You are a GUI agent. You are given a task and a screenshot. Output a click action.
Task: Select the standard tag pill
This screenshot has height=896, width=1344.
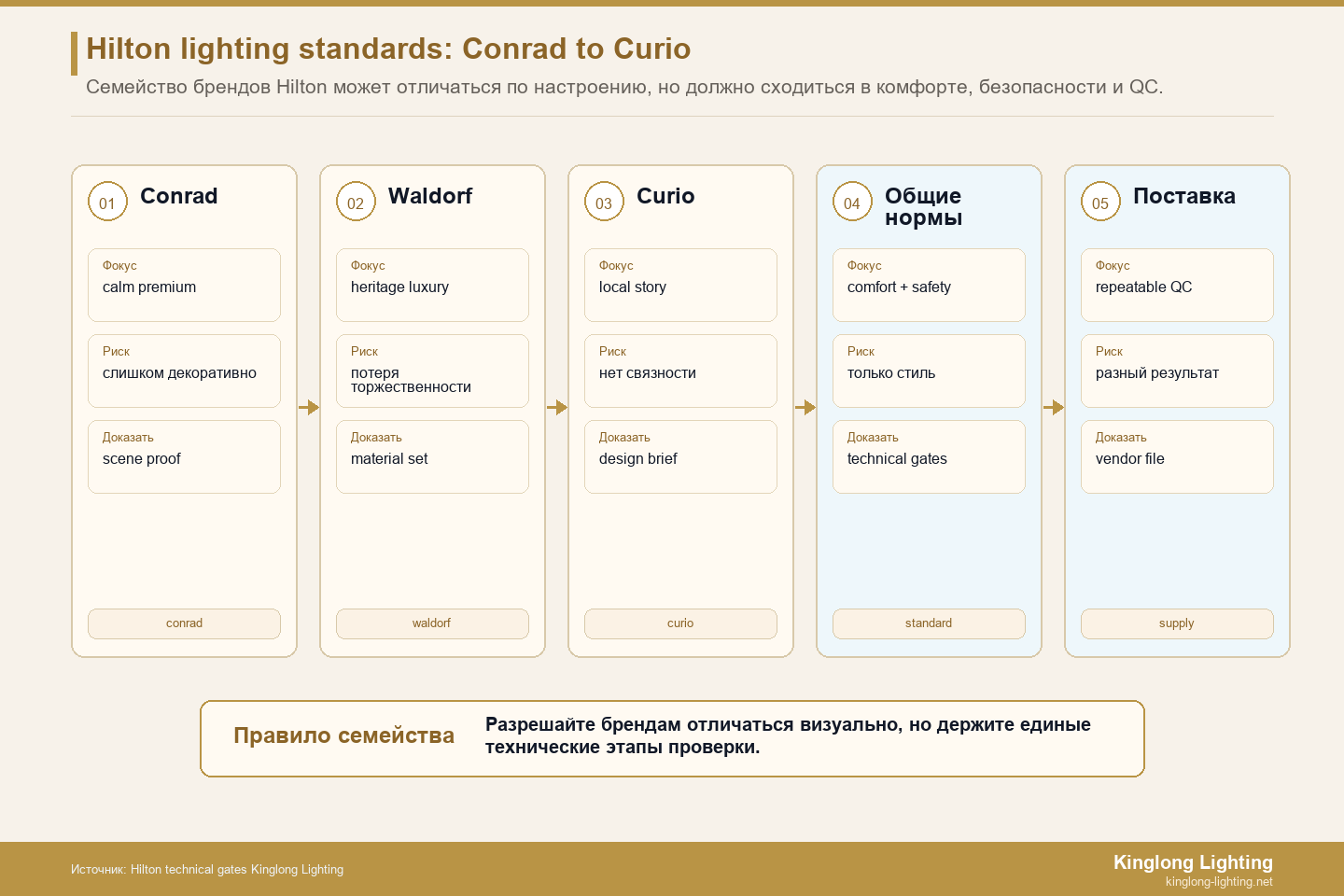pyautogui.click(x=929, y=623)
